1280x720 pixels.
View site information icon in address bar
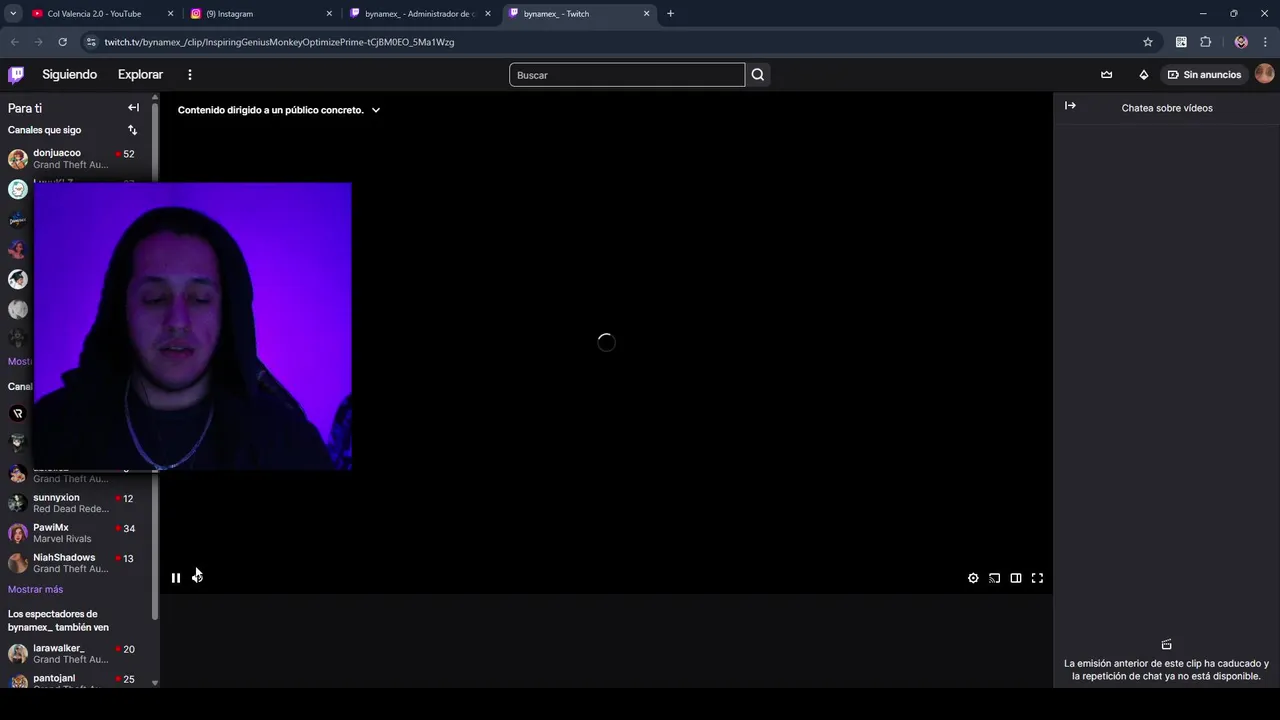(91, 42)
